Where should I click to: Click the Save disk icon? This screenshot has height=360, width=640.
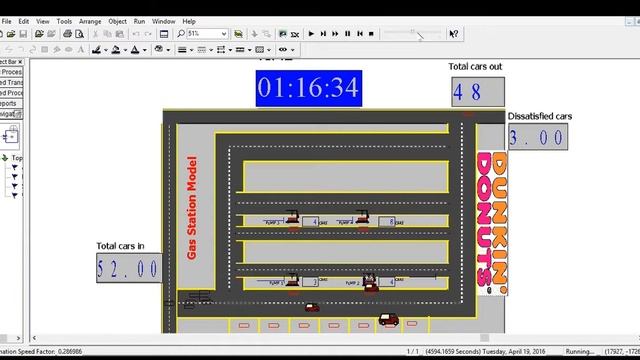tap(23, 34)
